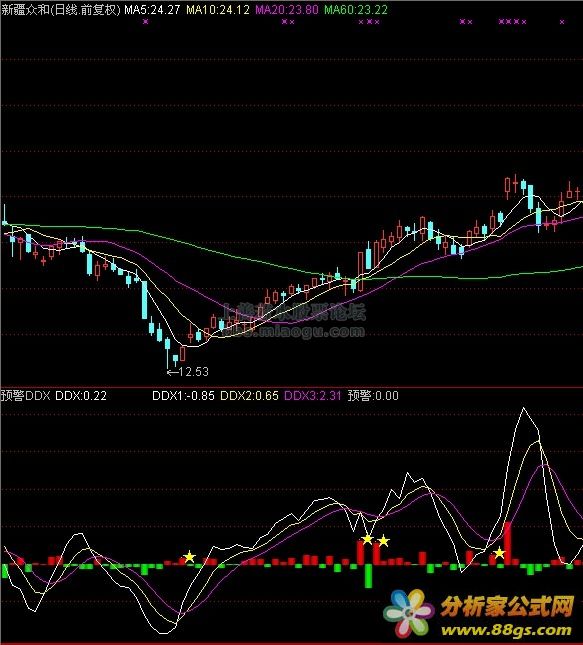583x645 pixels.
Task: Select the MA5:24.27 indicator label
Action: click(x=152, y=9)
